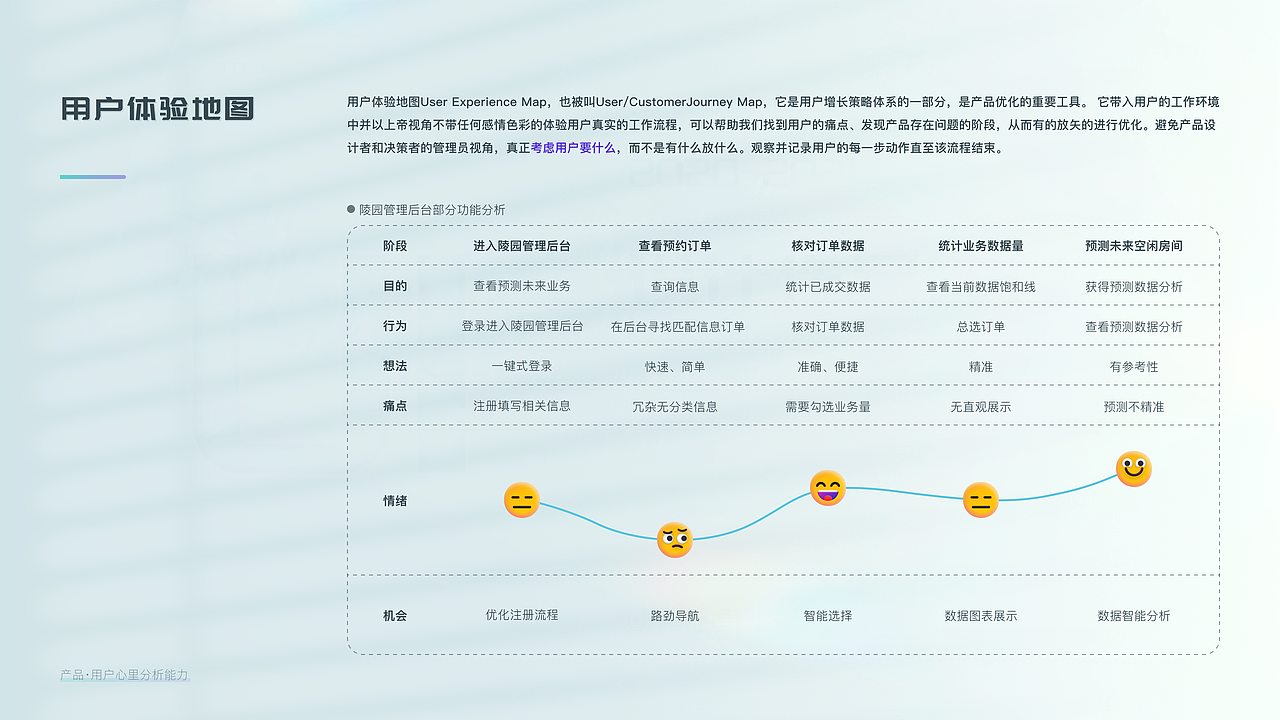Click the gradient underline bar below the title
Screen dimensions: 1280x720
coord(92,176)
